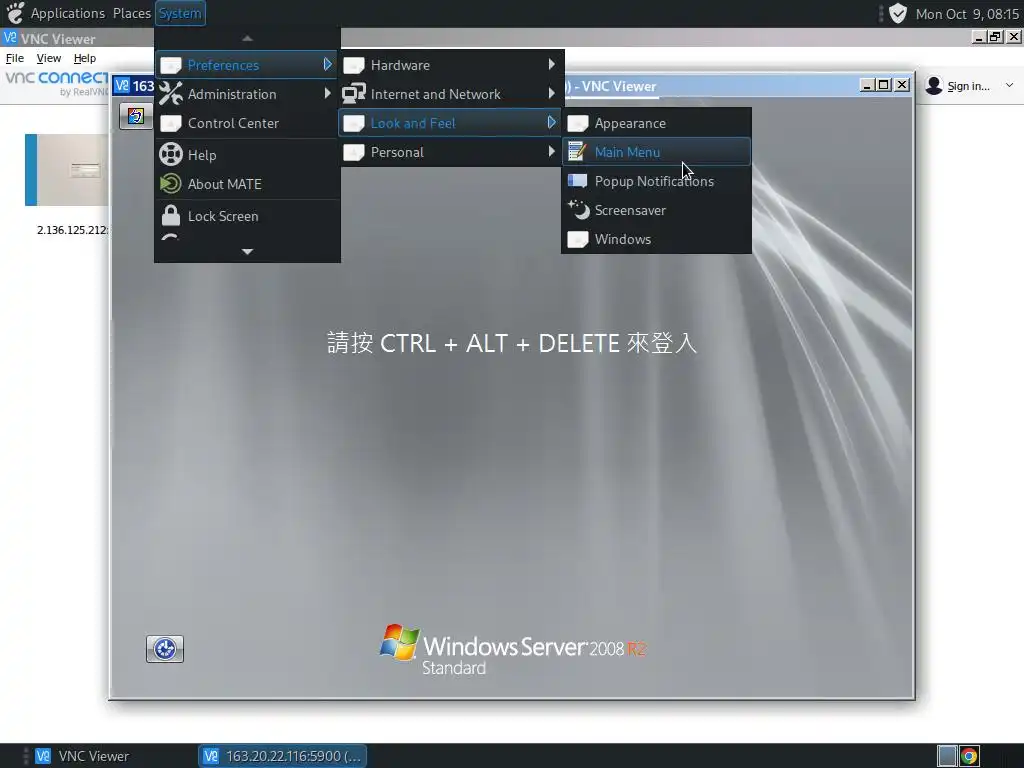Choose Lock Screen from System menu
The image size is (1024, 768).
click(x=247, y=216)
